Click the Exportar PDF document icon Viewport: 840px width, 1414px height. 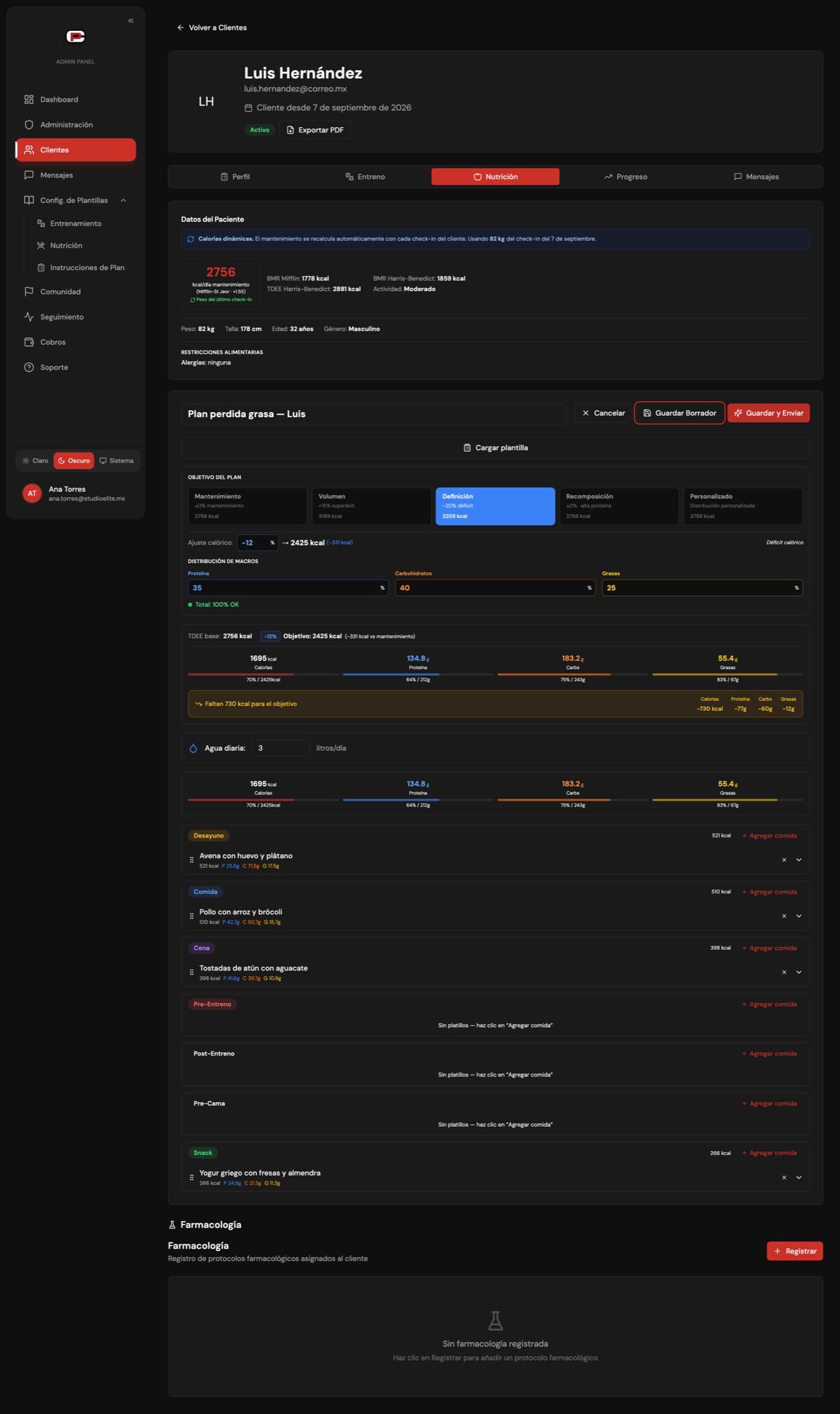(290, 130)
